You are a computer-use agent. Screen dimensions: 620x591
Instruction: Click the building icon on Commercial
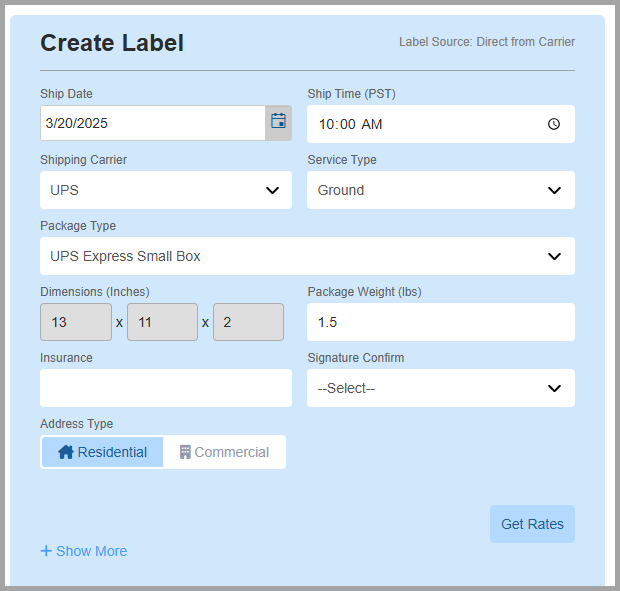[x=185, y=452]
